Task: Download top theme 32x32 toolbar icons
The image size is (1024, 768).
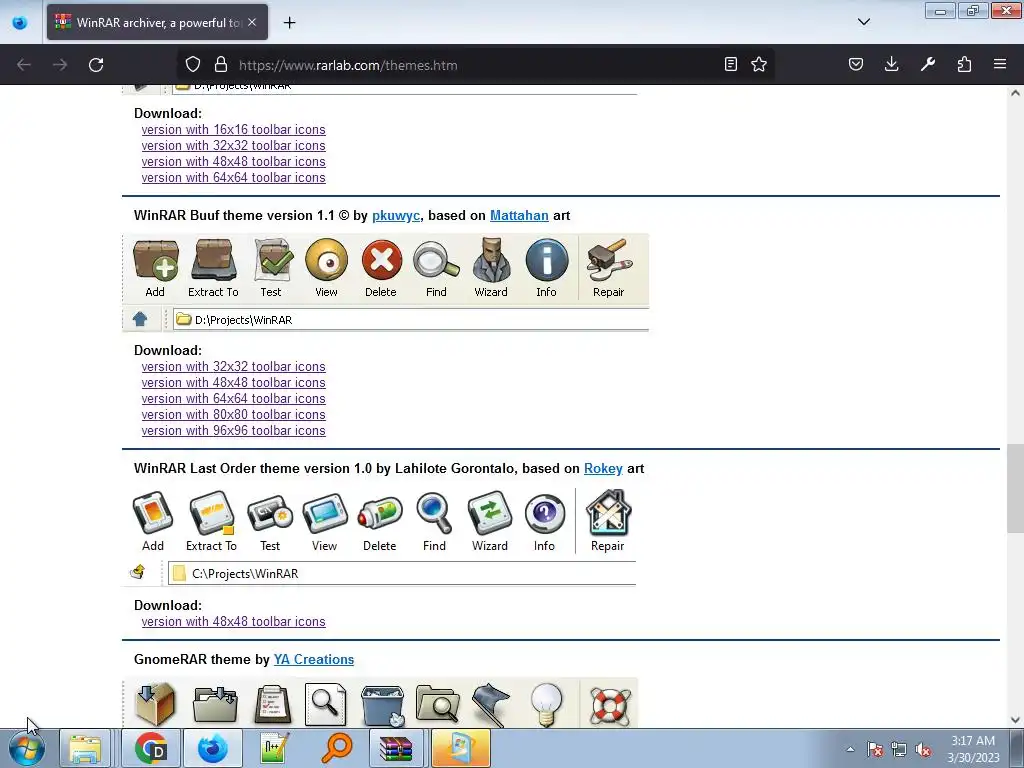Action: coord(233,146)
